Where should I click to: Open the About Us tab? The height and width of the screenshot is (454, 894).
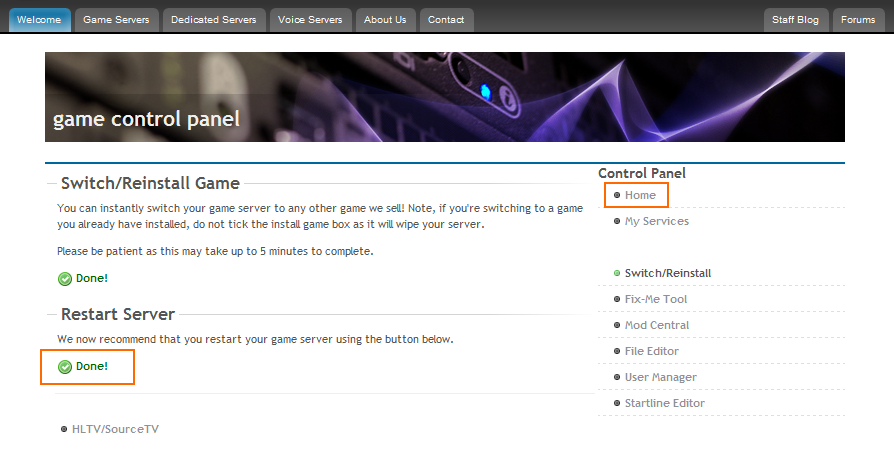coord(385,20)
